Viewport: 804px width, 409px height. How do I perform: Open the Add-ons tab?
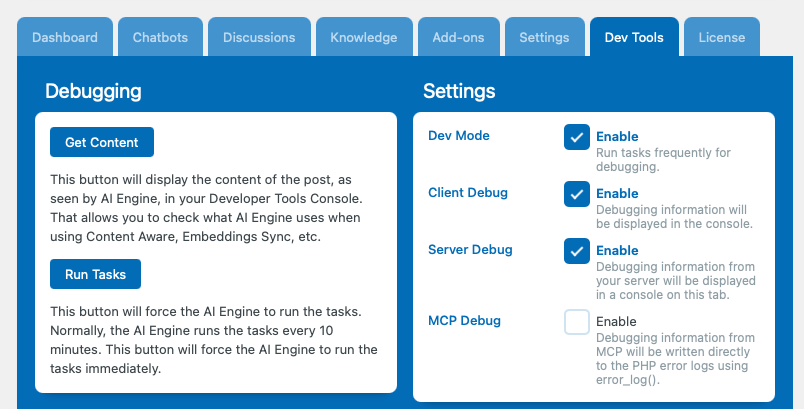pos(458,37)
